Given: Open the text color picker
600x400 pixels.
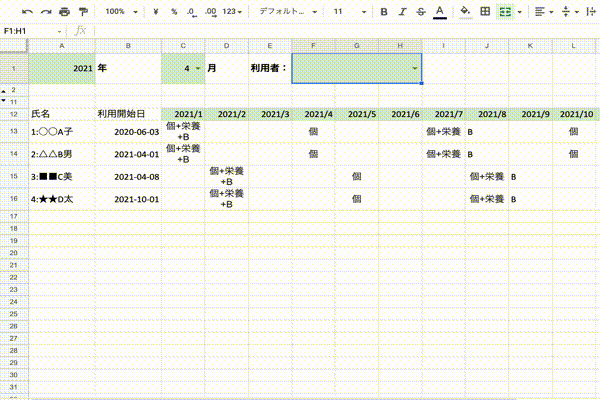Looking at the screenshot, I should 440,11.
